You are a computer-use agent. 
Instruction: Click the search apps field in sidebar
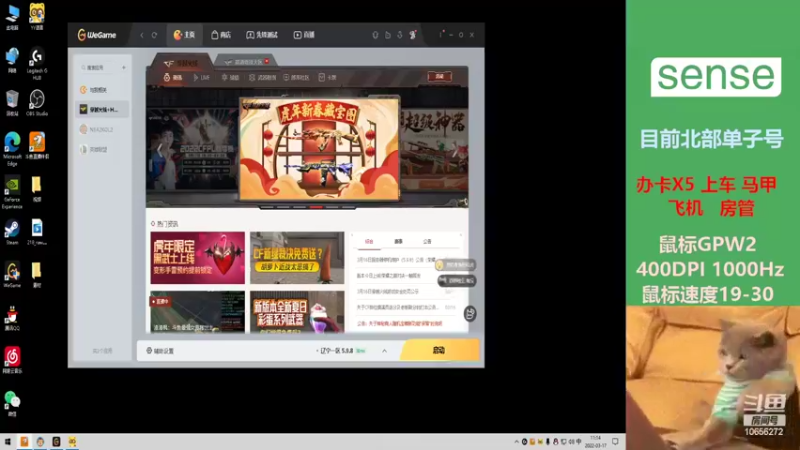click(98, 67)
